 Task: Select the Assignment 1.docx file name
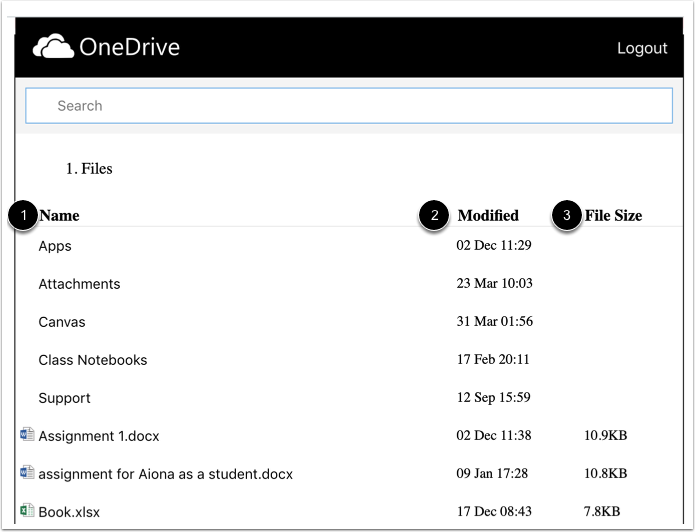(99, 436)
